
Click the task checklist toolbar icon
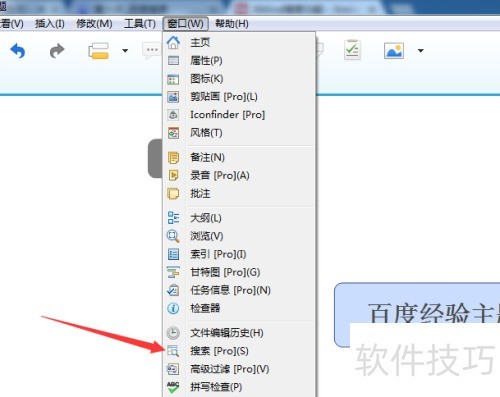coord(352,50)
